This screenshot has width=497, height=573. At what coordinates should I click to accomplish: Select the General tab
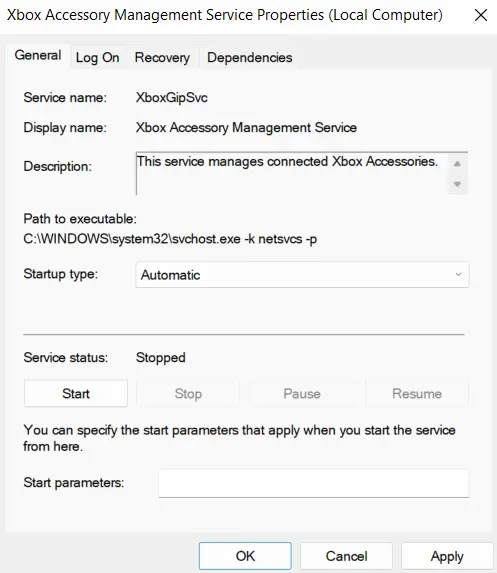pos(38,56)
